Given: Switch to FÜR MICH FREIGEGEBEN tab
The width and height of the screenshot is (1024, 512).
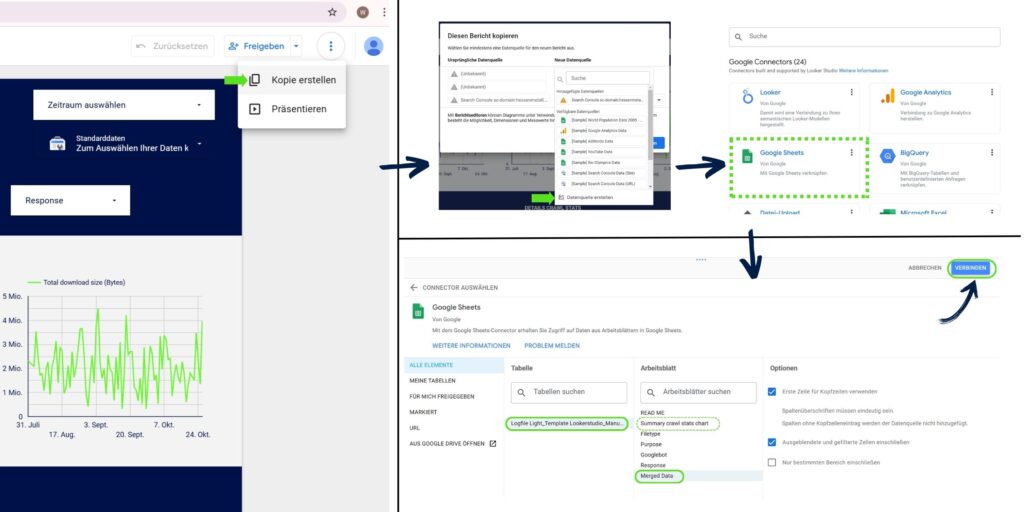Looking at the screenshot, I should pos(454,396).
